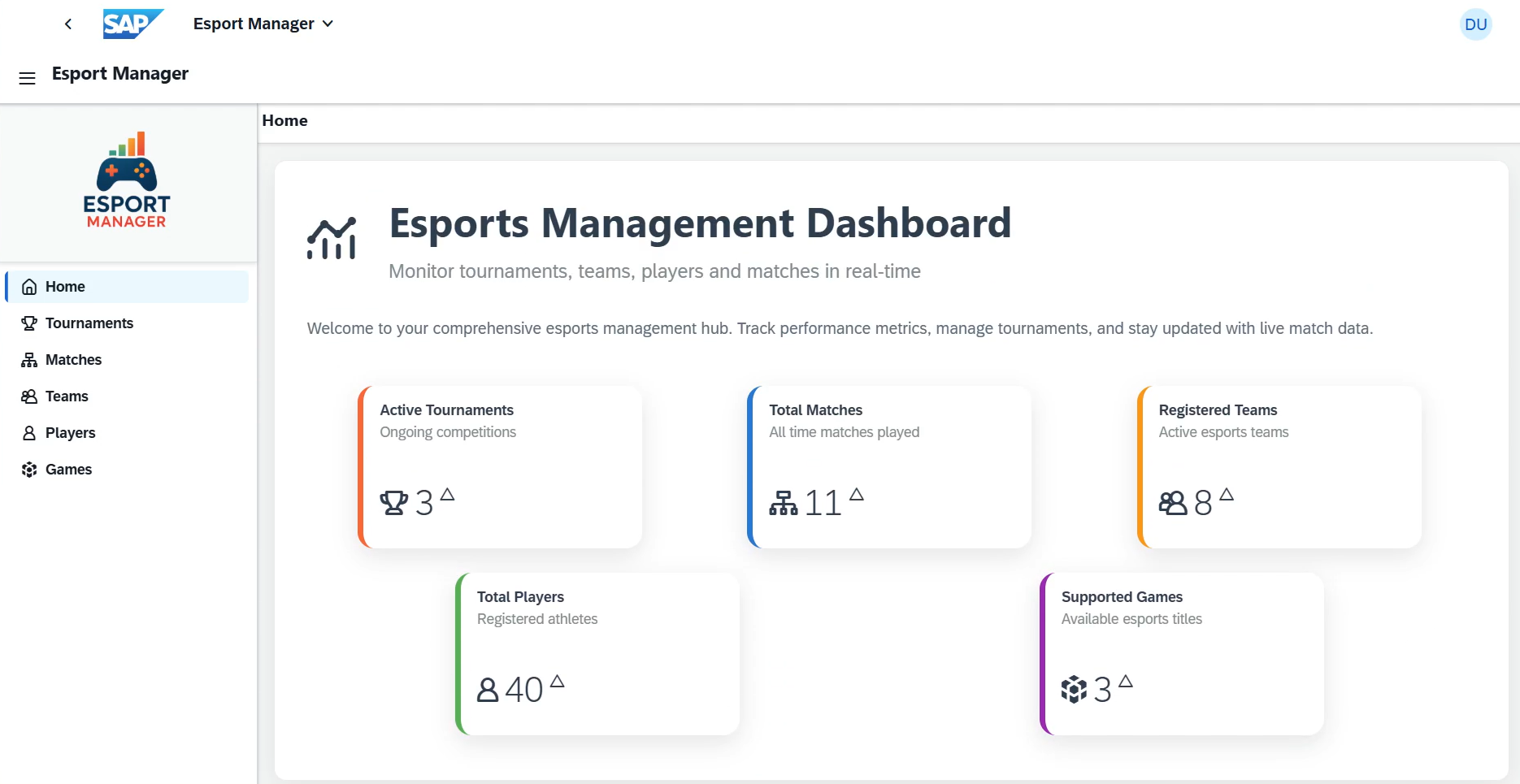The image size is (1520, 784).
Task: Toggle the navigation sidebar with hamburger menu
Action: [x=27, y=77]
